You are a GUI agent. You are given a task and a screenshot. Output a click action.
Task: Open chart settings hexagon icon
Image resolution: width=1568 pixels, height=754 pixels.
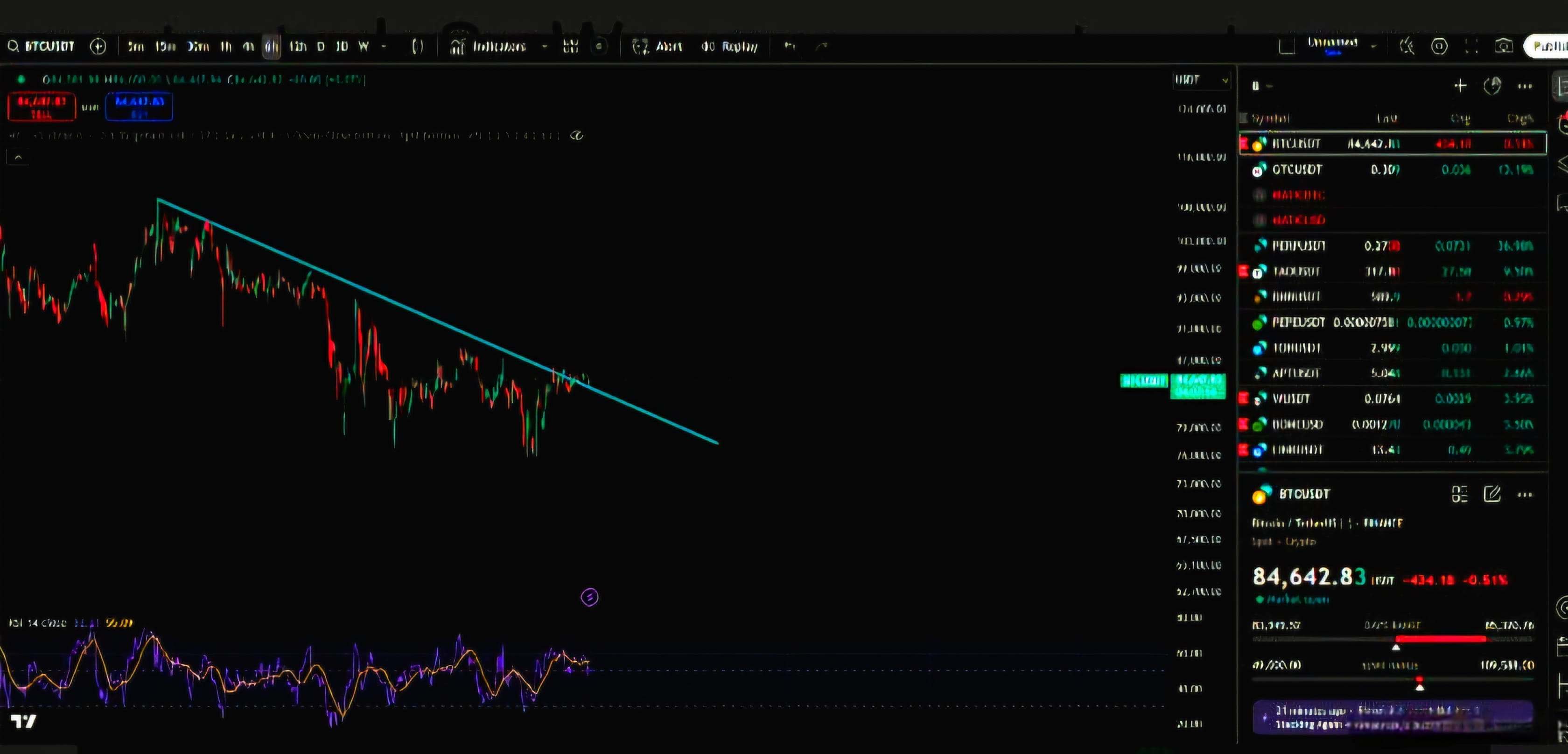pos(1440,46)
